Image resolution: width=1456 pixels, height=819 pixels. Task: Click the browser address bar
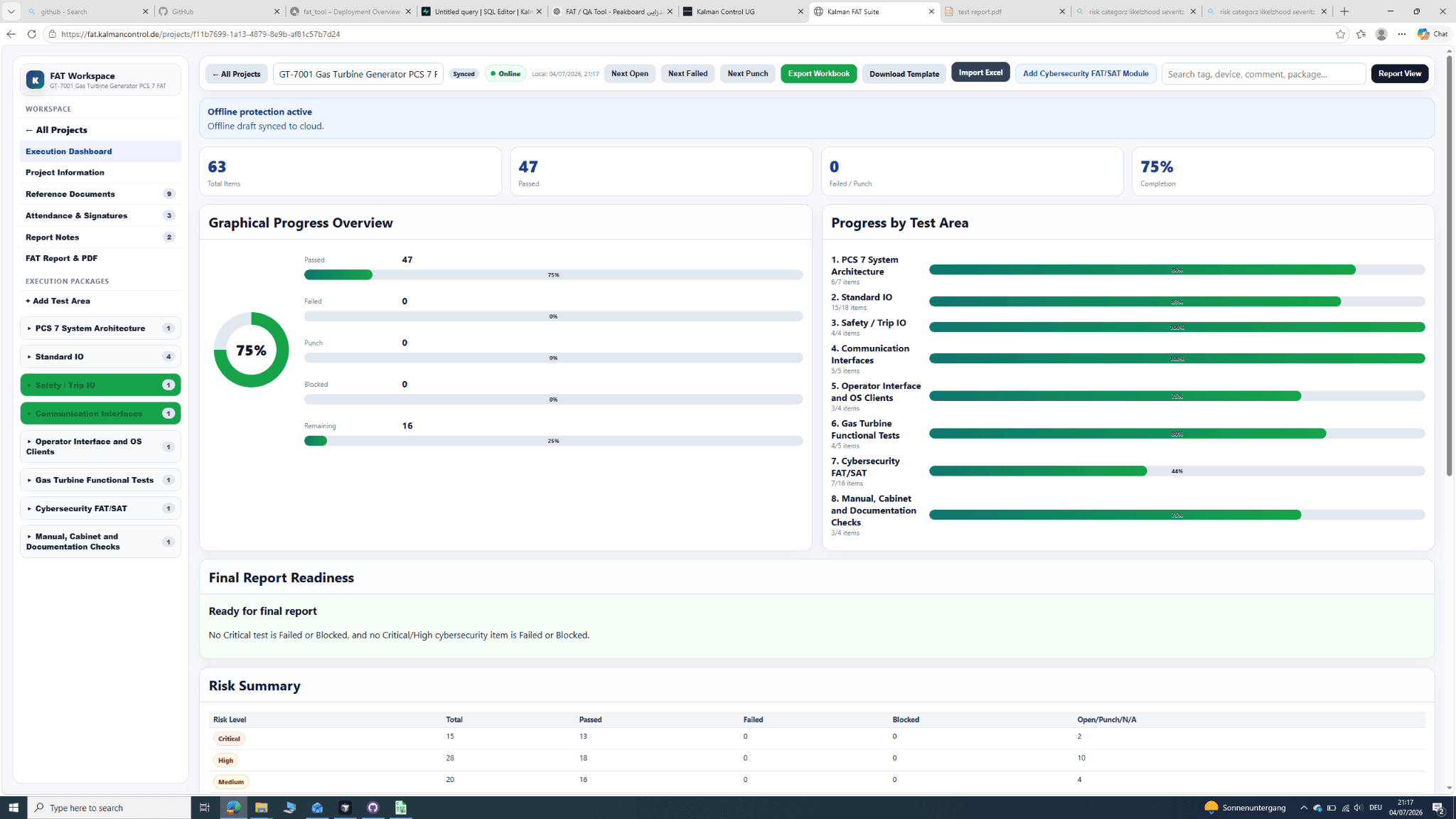tap(690, 34)
